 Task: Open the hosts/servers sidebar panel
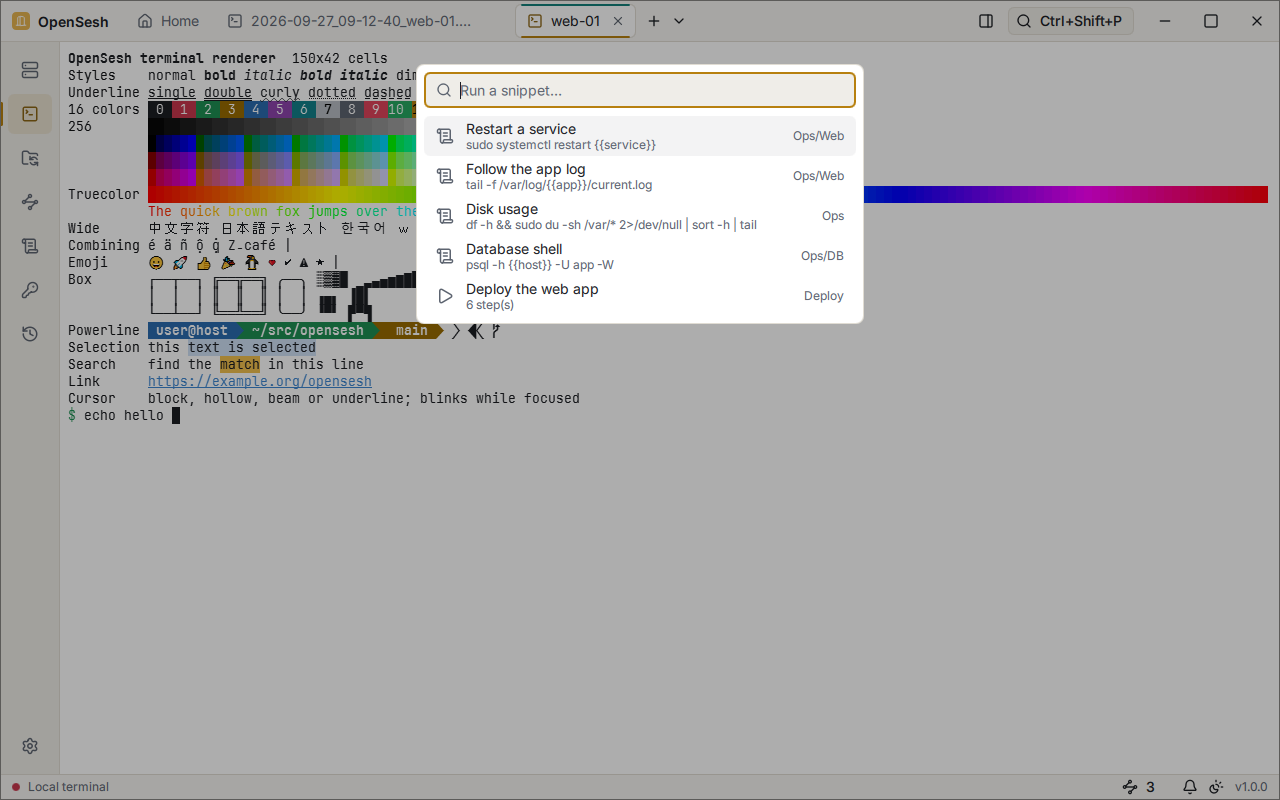click(30, 70)
